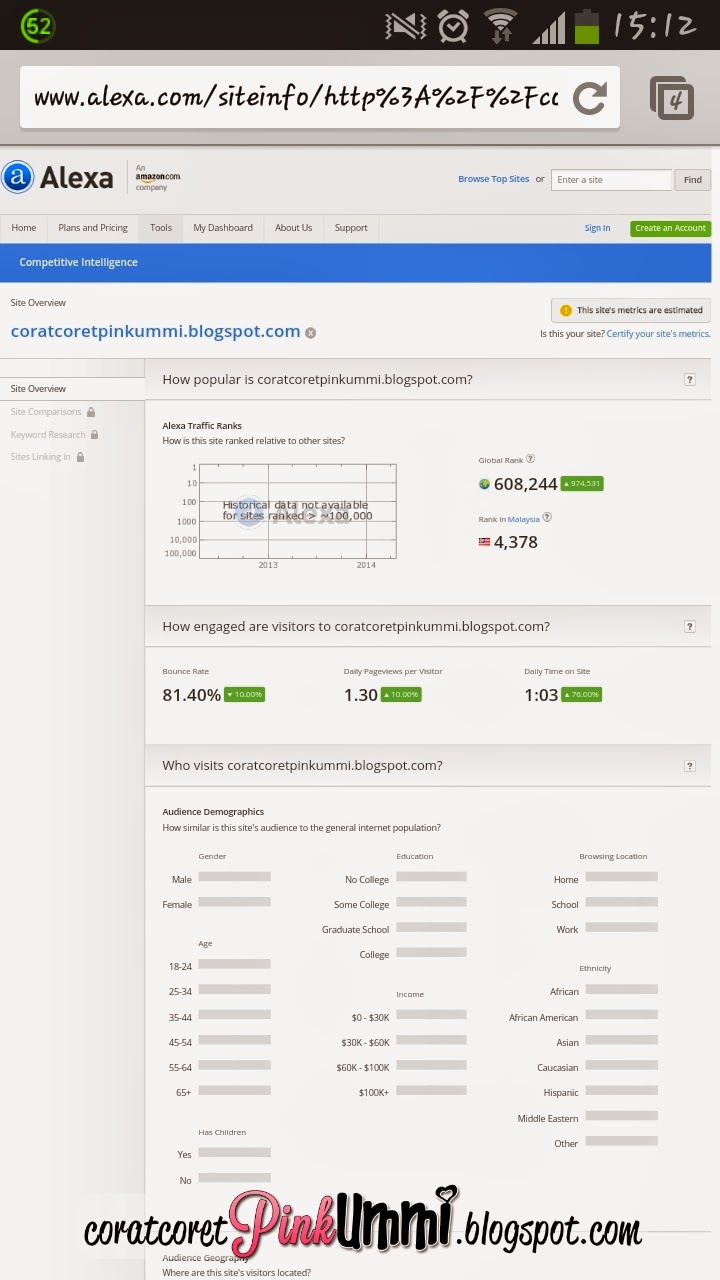Viewport: 720px width, 1280px height.
Task: Open the Tools menu tab
Action: pyautogui.click(x=161, y=228)
